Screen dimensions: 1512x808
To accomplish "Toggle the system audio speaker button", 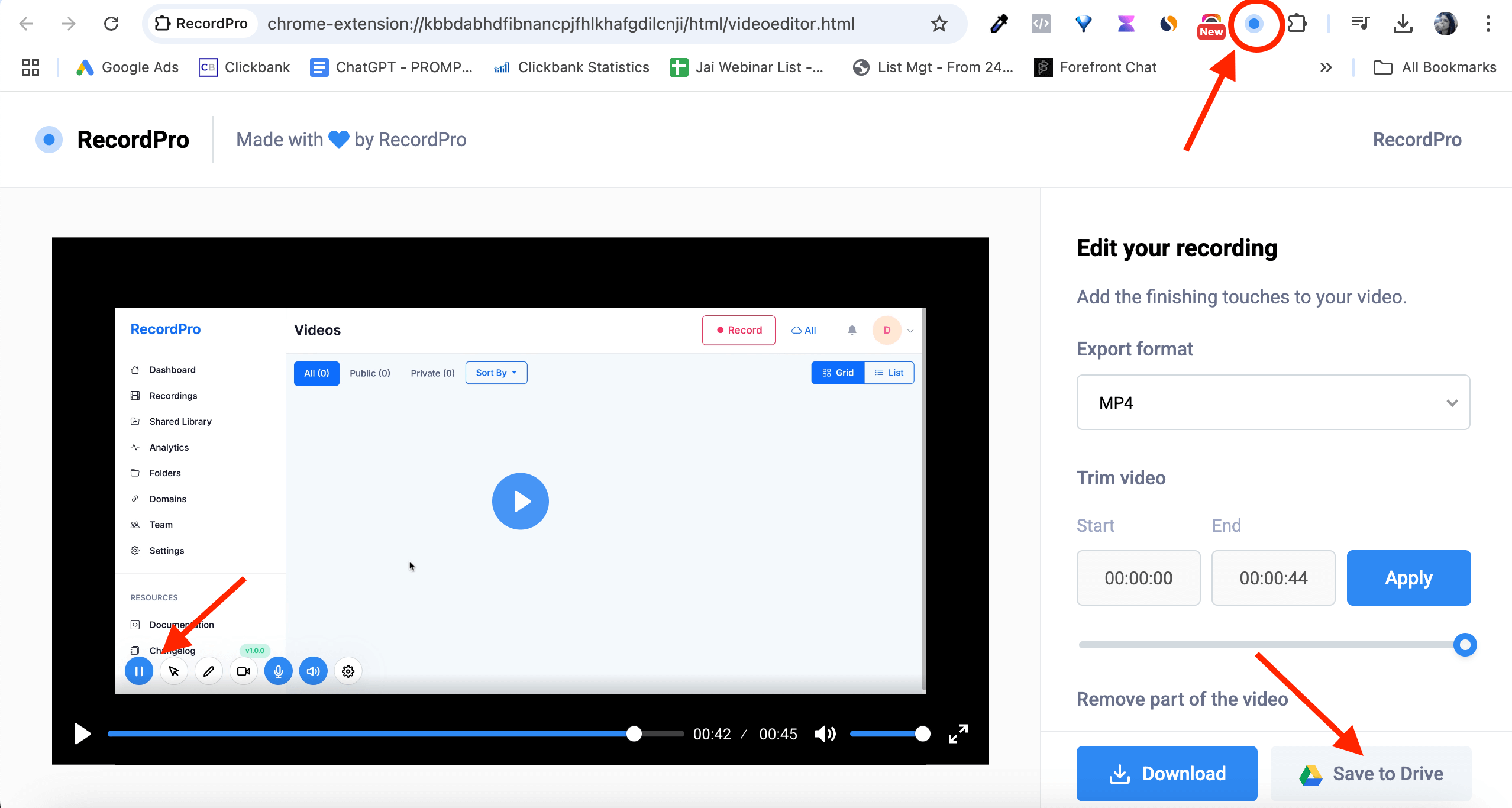I will (x=313, y=671).
